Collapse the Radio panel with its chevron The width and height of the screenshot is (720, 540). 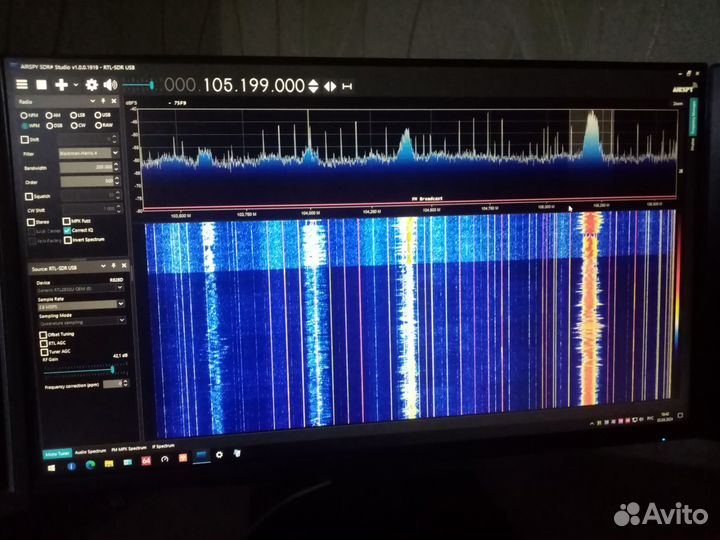coord(92,101)
